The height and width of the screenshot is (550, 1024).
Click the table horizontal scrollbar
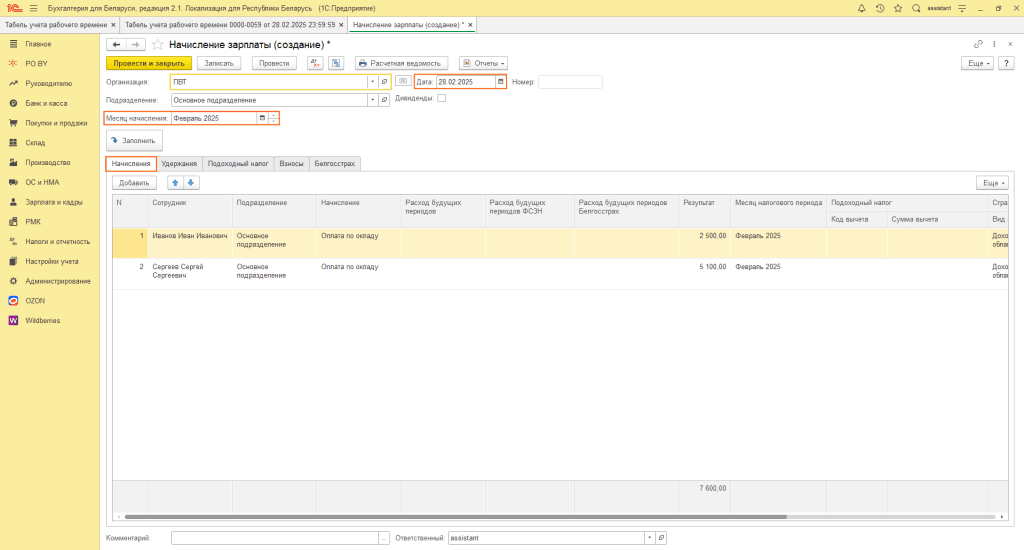tap(455, 517)
